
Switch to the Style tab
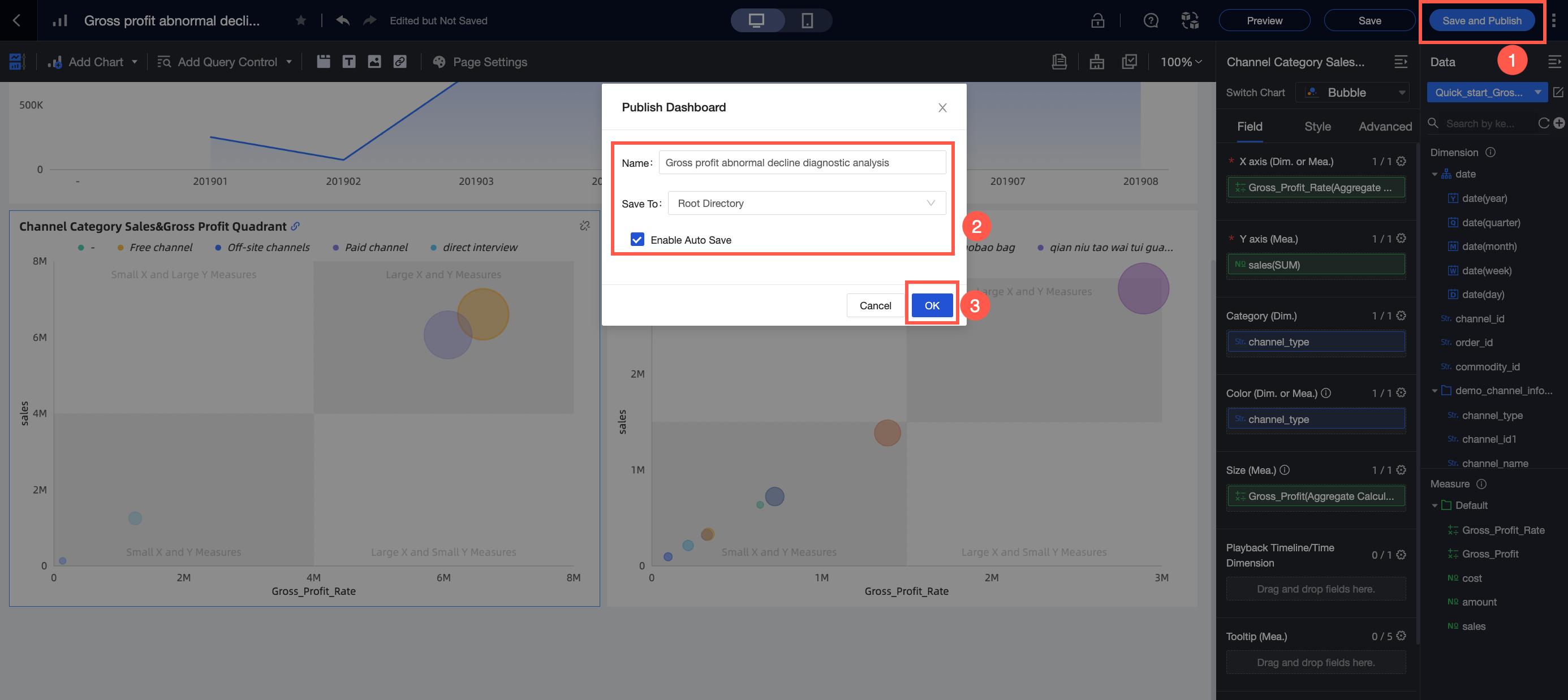pos(1317,127)
